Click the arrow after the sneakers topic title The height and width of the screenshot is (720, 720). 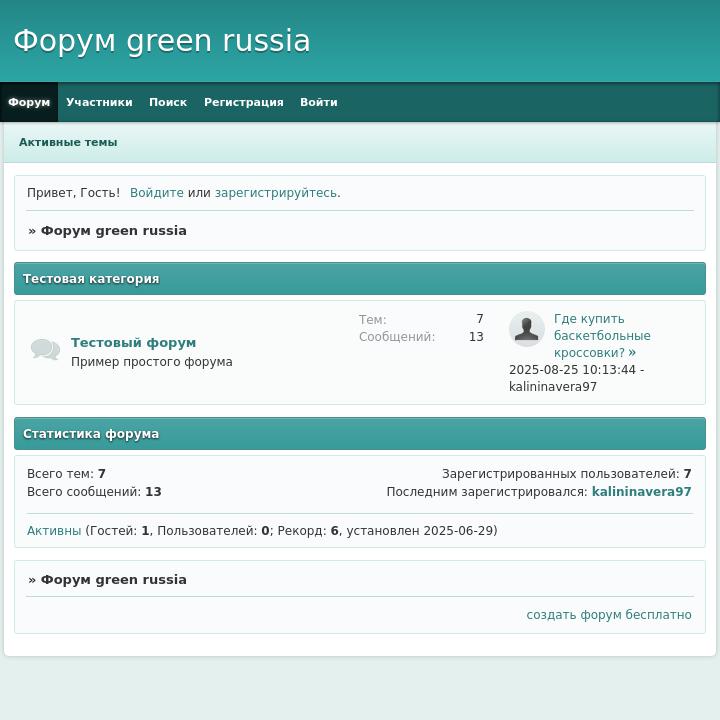632,353
